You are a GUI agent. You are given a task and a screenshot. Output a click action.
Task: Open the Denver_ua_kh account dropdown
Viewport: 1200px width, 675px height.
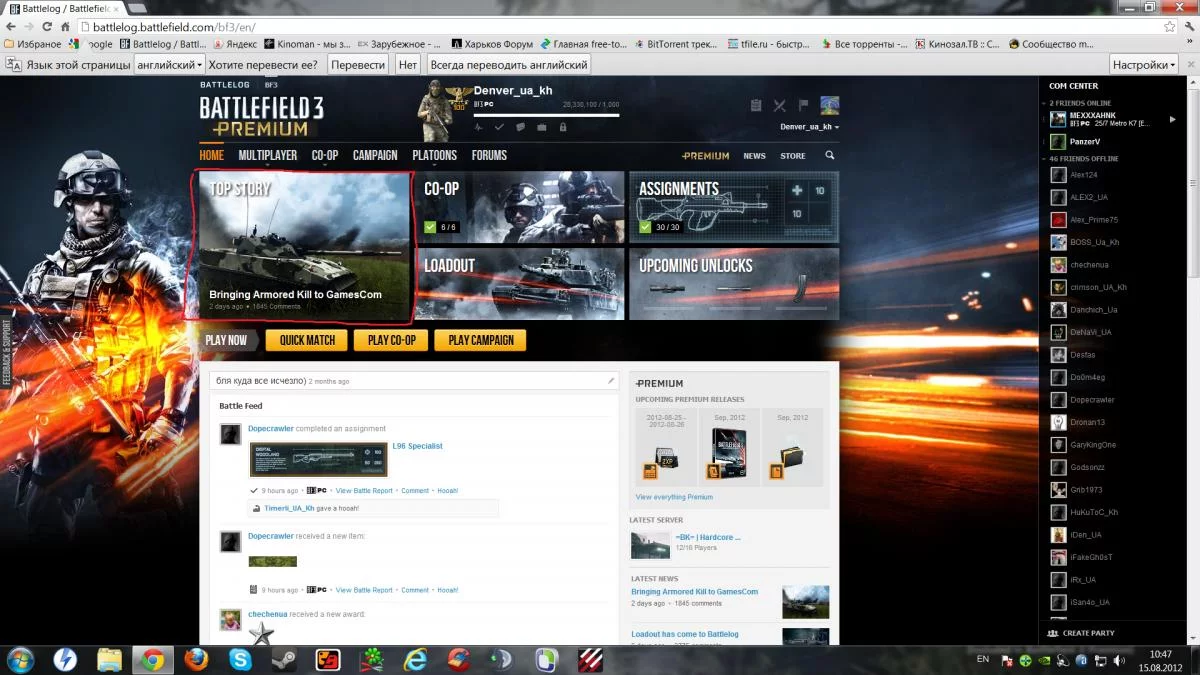[809, 127]
